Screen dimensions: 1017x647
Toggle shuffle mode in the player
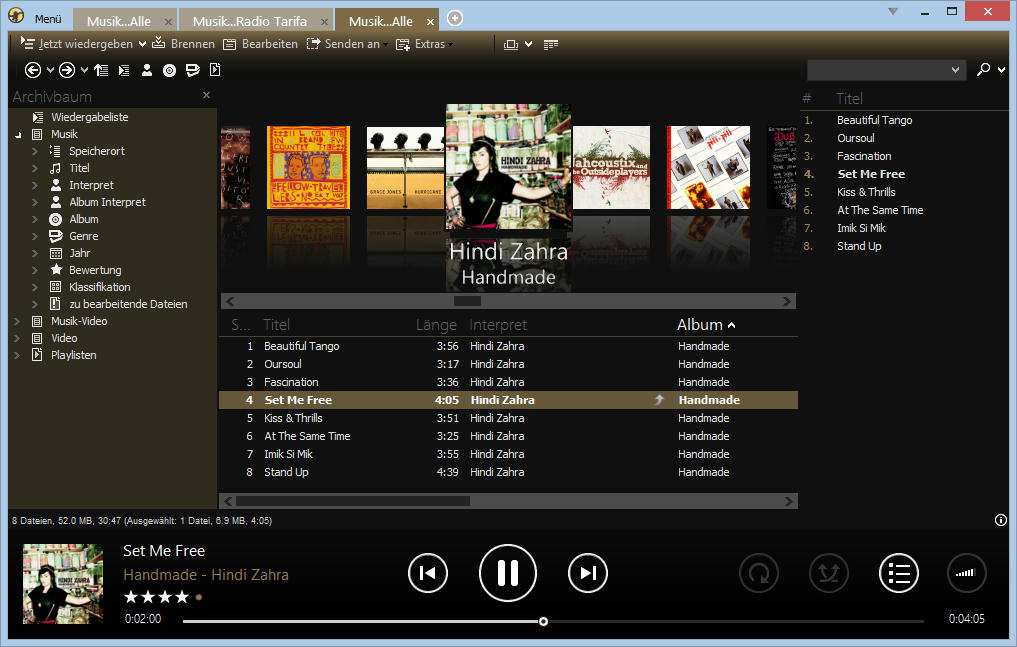[x=829, y=573]
